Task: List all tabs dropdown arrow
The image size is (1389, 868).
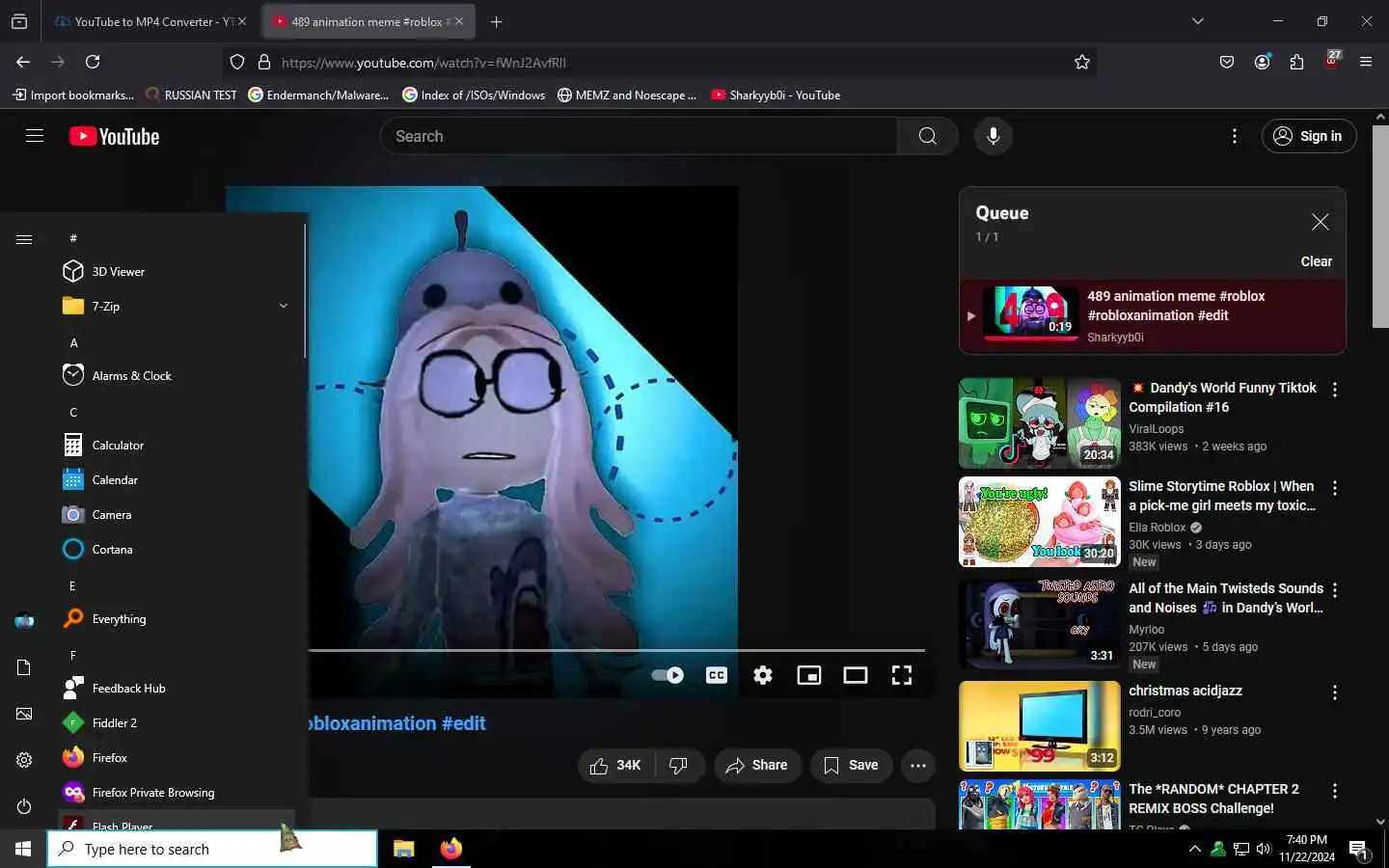Action: pyautogui.click(x=1197, y=21)
